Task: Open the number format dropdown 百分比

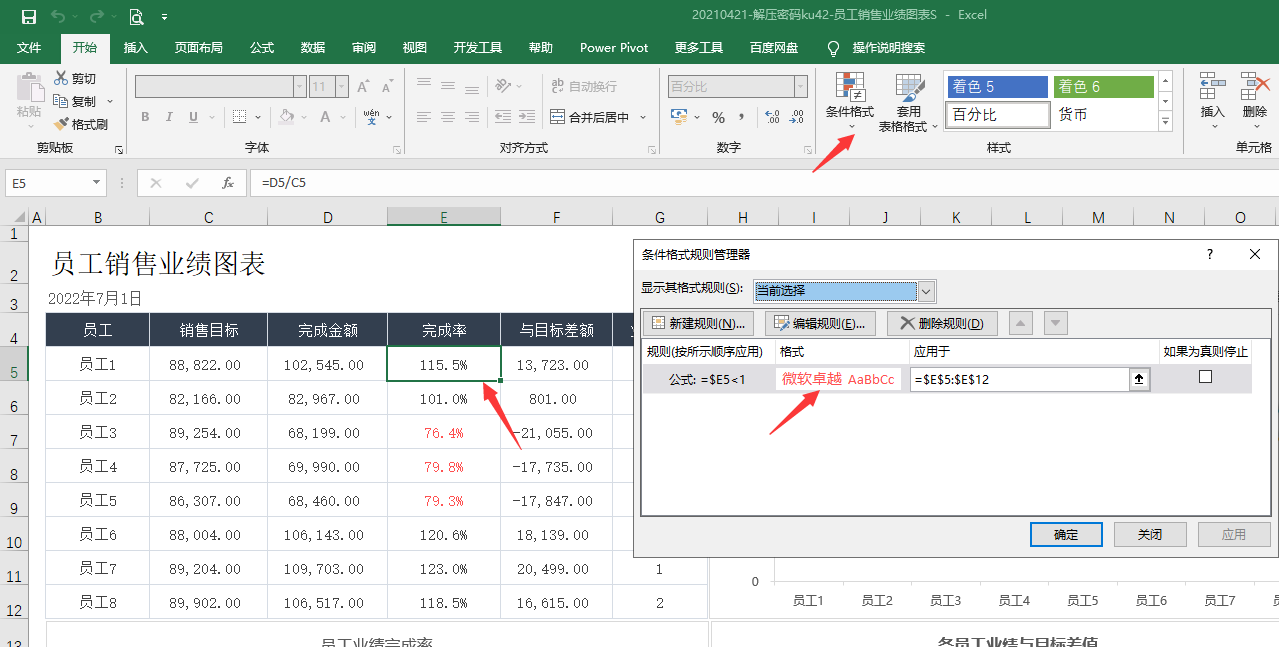Action: pyautogui.click(x=801, y=87)
